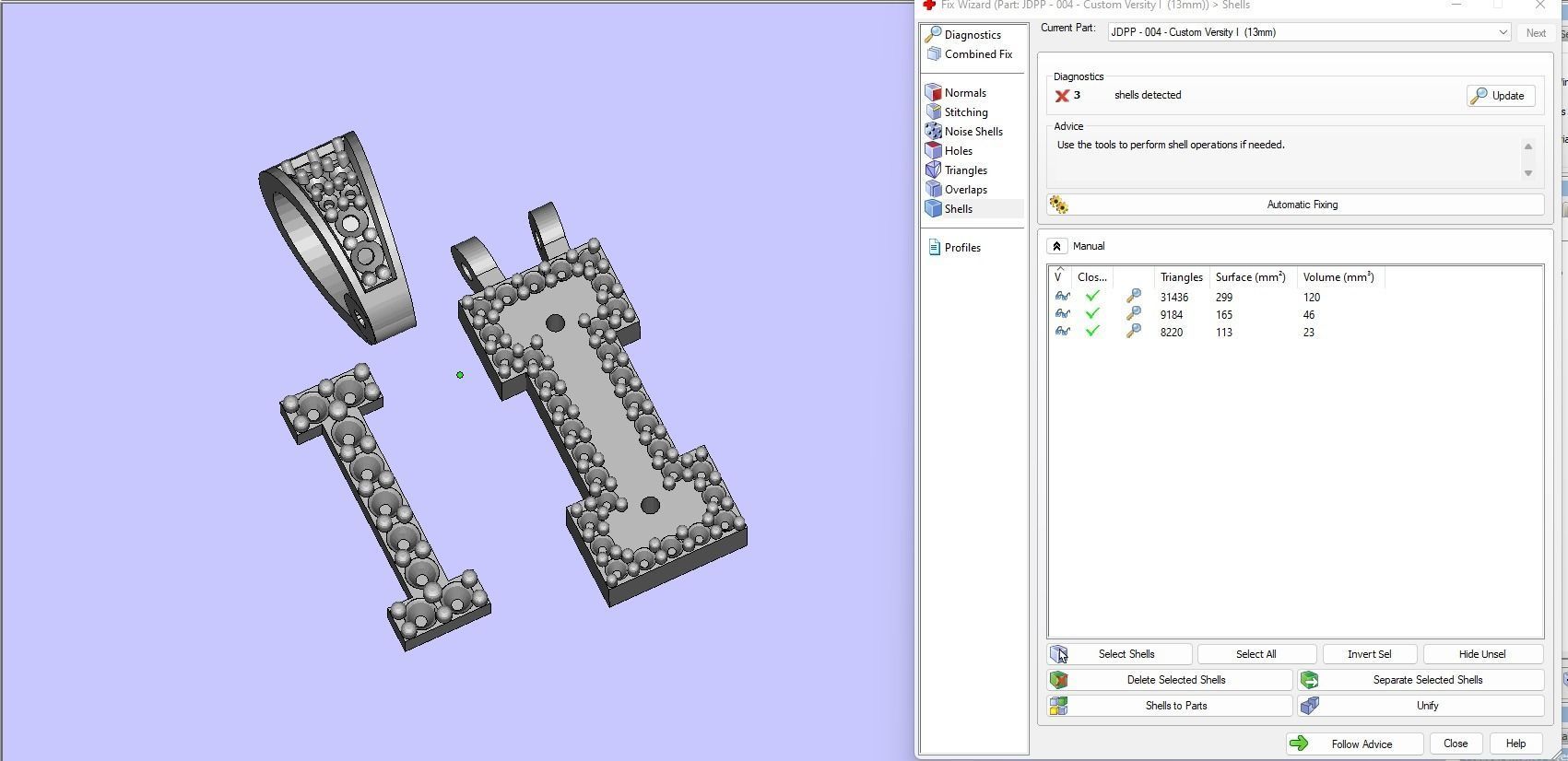1568x761 pixels.
Task: Click the Next part button
Action: tap(1536, 33)
